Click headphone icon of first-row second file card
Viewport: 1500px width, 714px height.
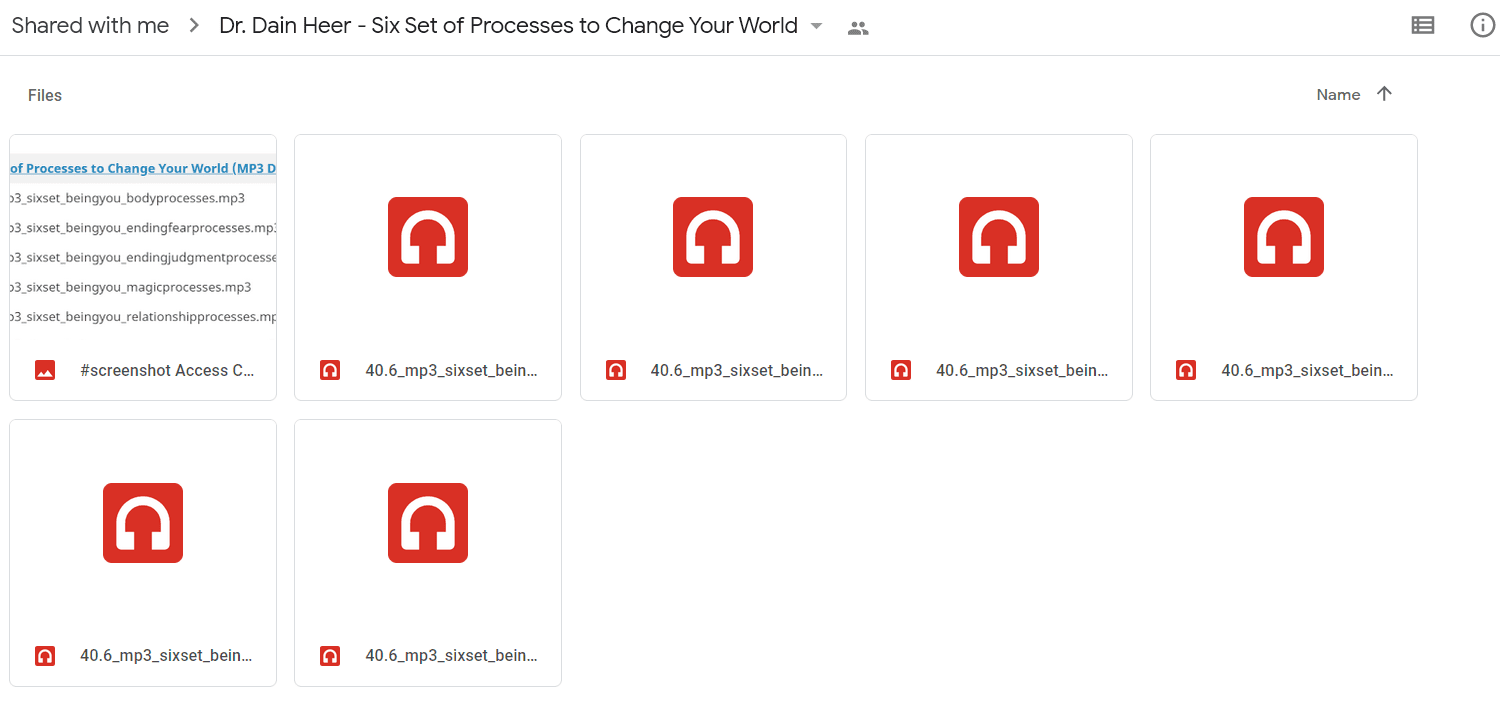click(428, 237)
